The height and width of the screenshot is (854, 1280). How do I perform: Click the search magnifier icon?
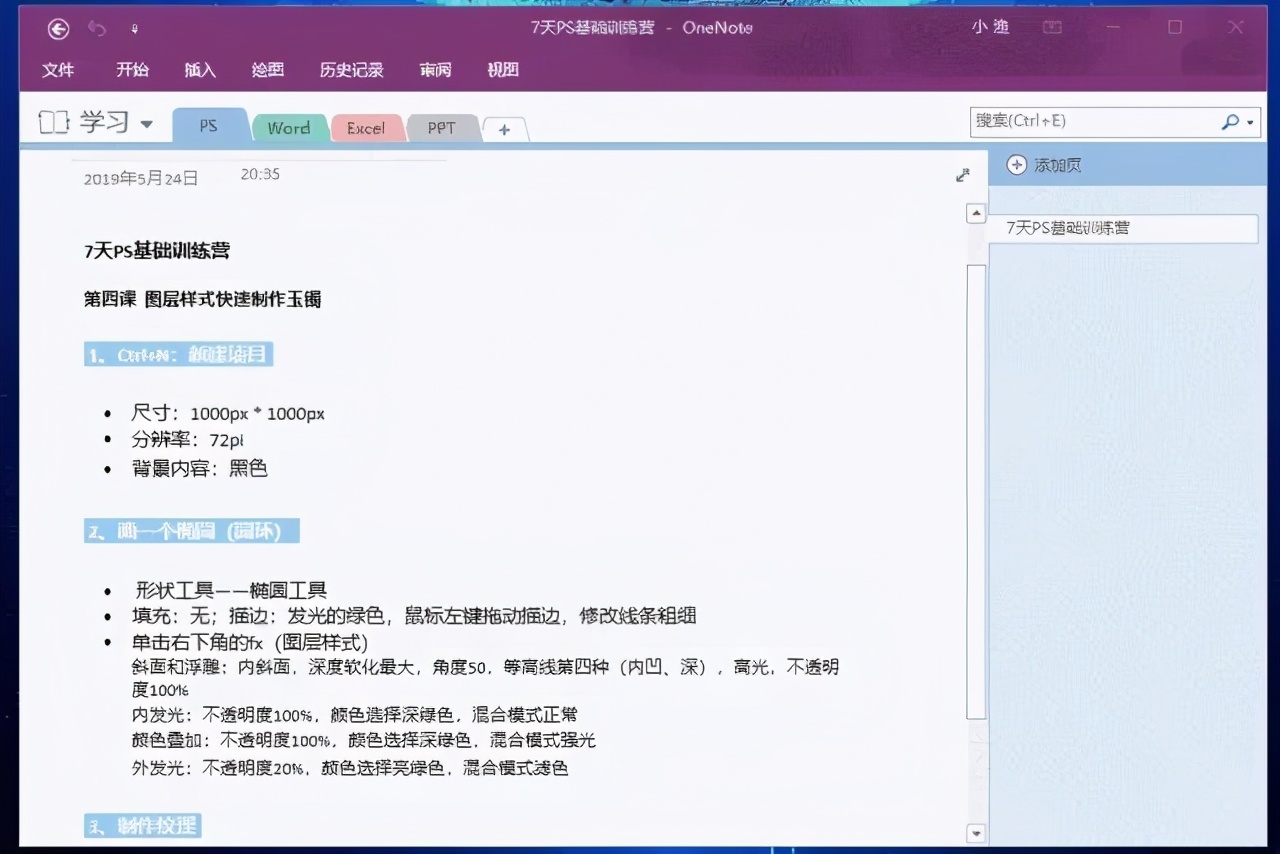[1229, 121]
